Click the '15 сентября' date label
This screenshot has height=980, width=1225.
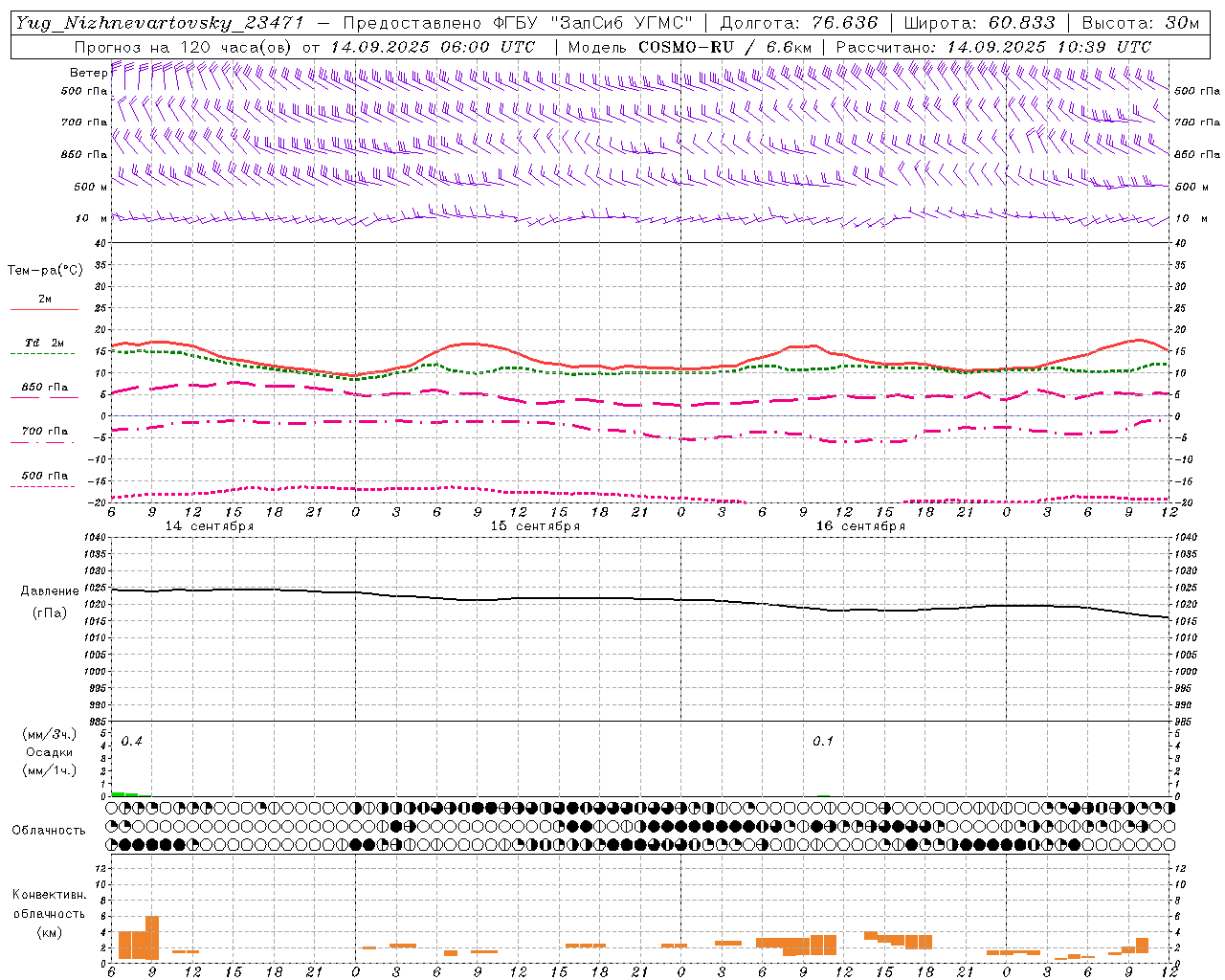pos(535,526)
